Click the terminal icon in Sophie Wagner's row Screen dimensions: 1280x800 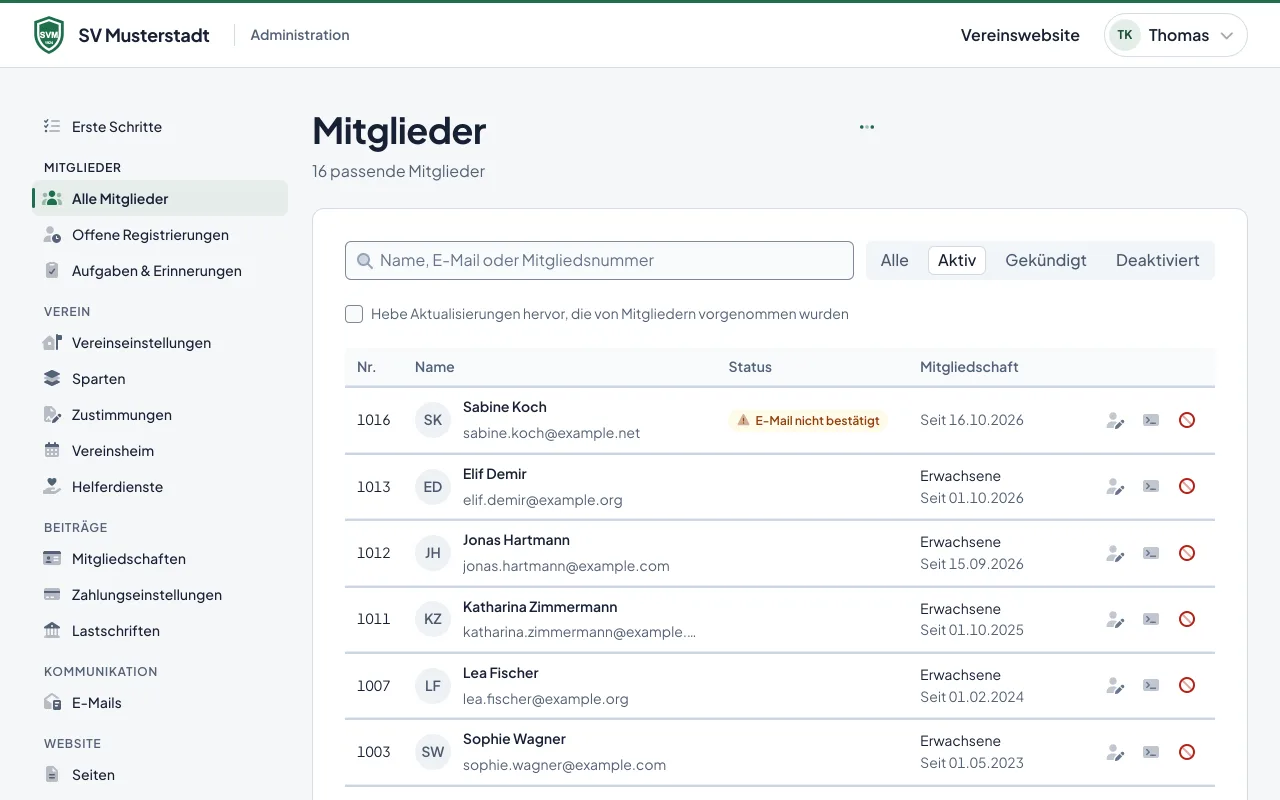[1151, 752]
